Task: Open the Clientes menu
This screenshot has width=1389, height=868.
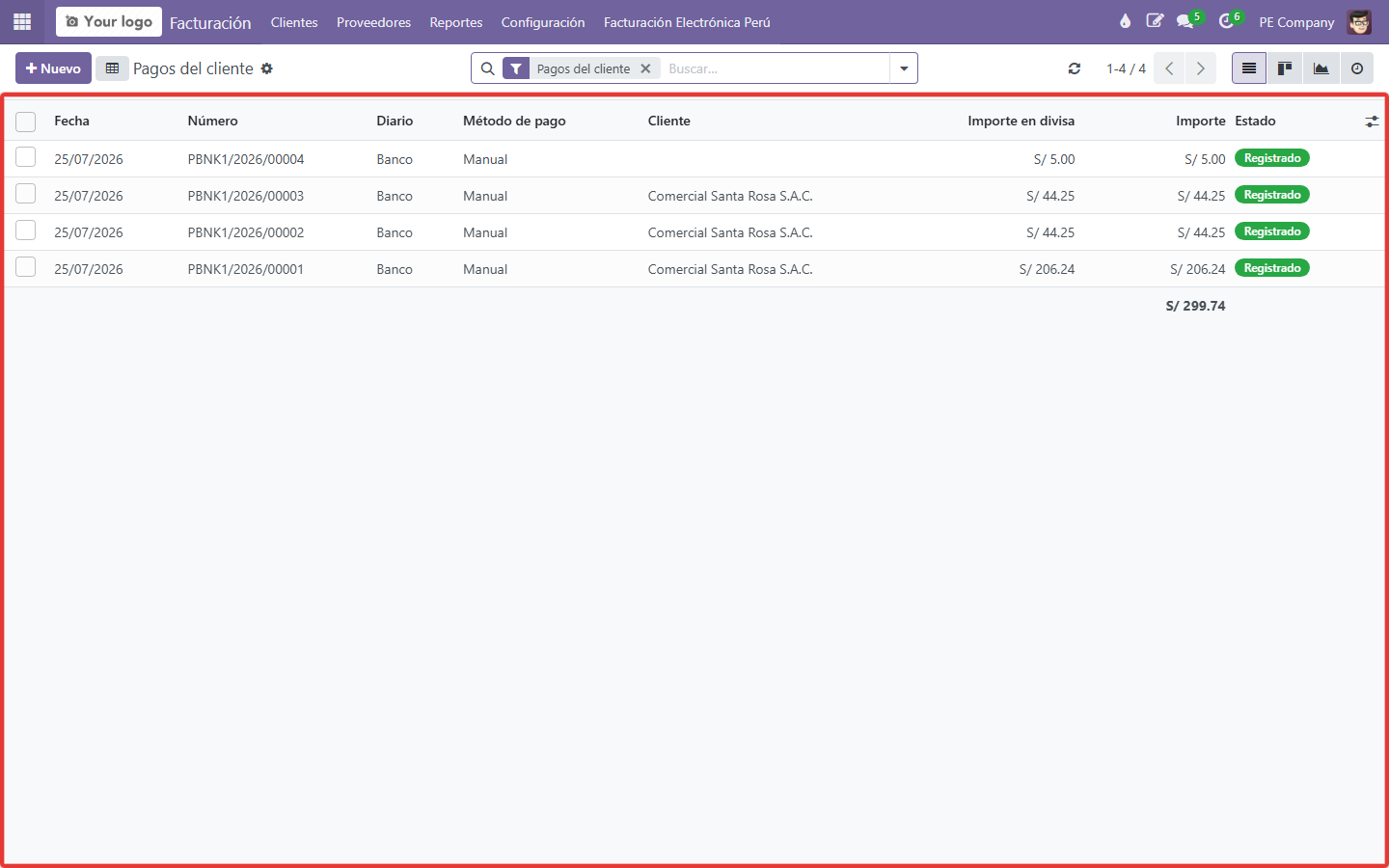Action: pos(294,22)
